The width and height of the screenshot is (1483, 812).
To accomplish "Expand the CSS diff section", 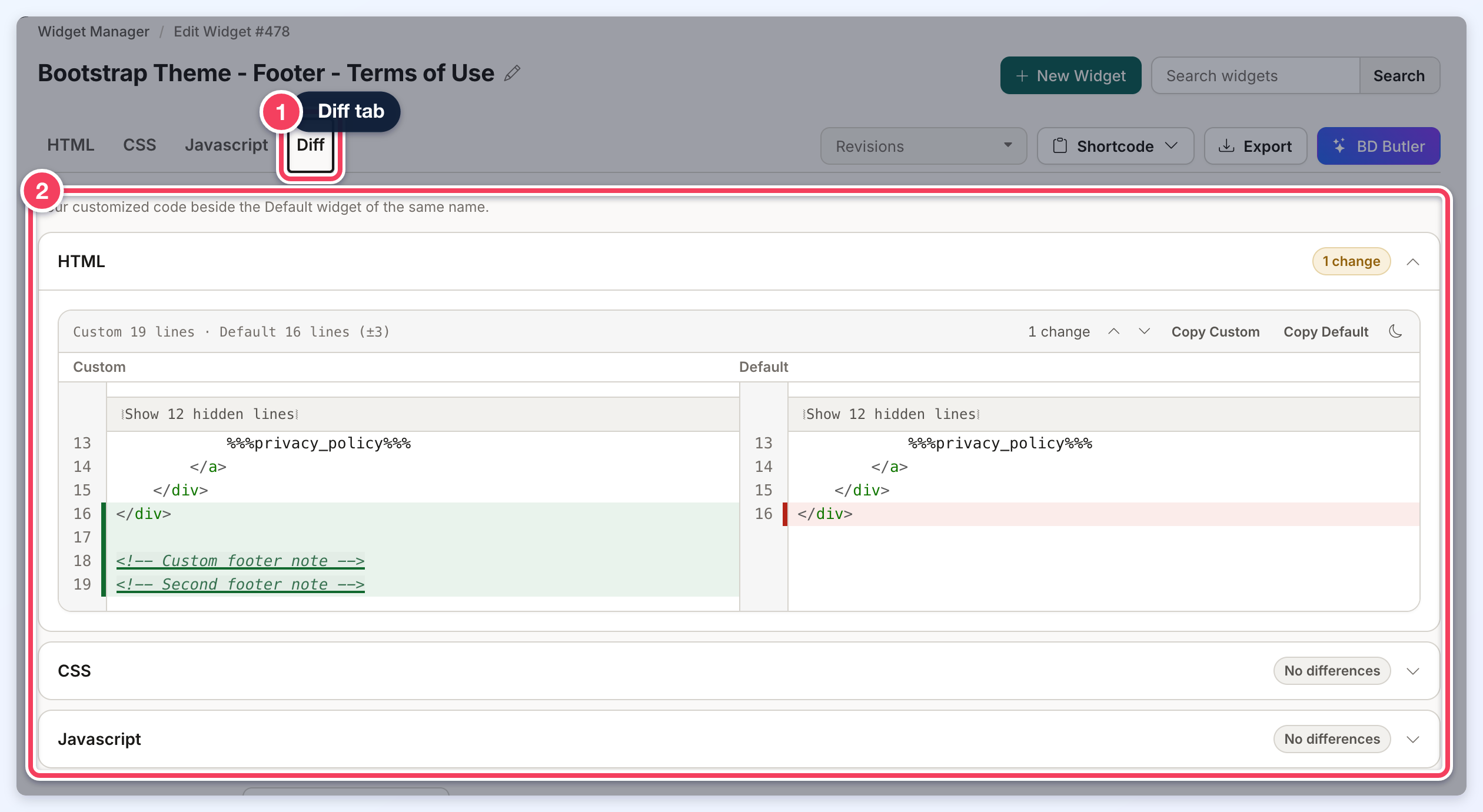I will point(1413,671).
